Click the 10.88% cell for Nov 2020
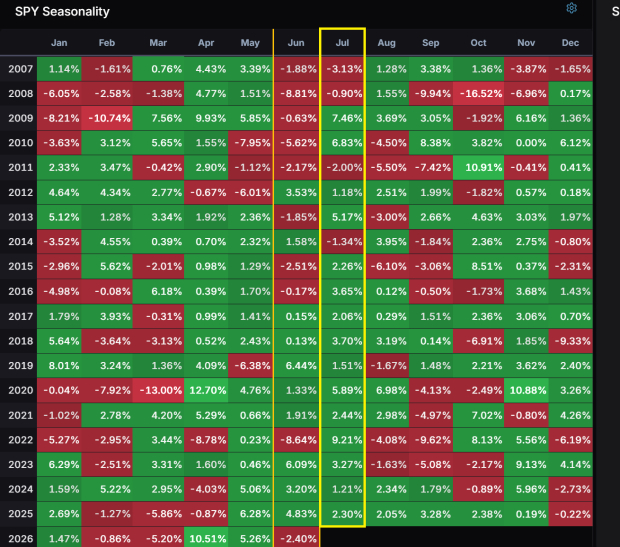The image size is (620, 547). coord(526,390)
